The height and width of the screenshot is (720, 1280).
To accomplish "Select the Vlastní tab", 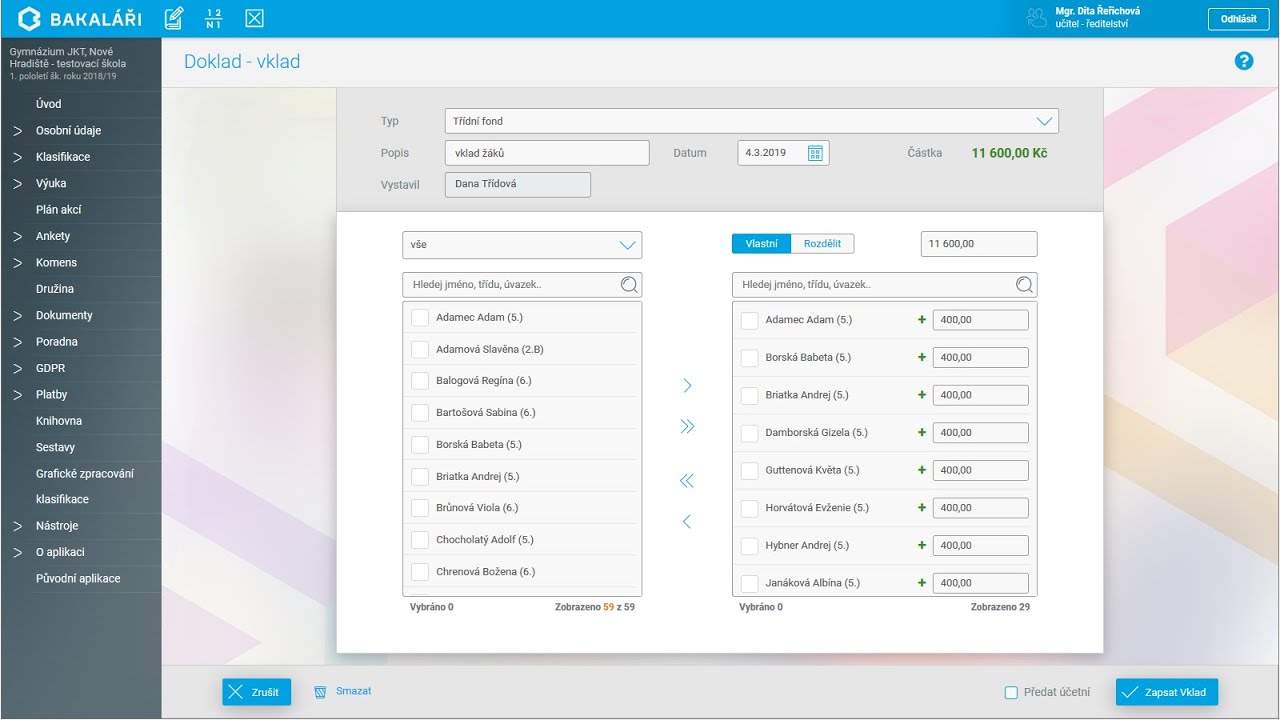I will pos(762,244).
